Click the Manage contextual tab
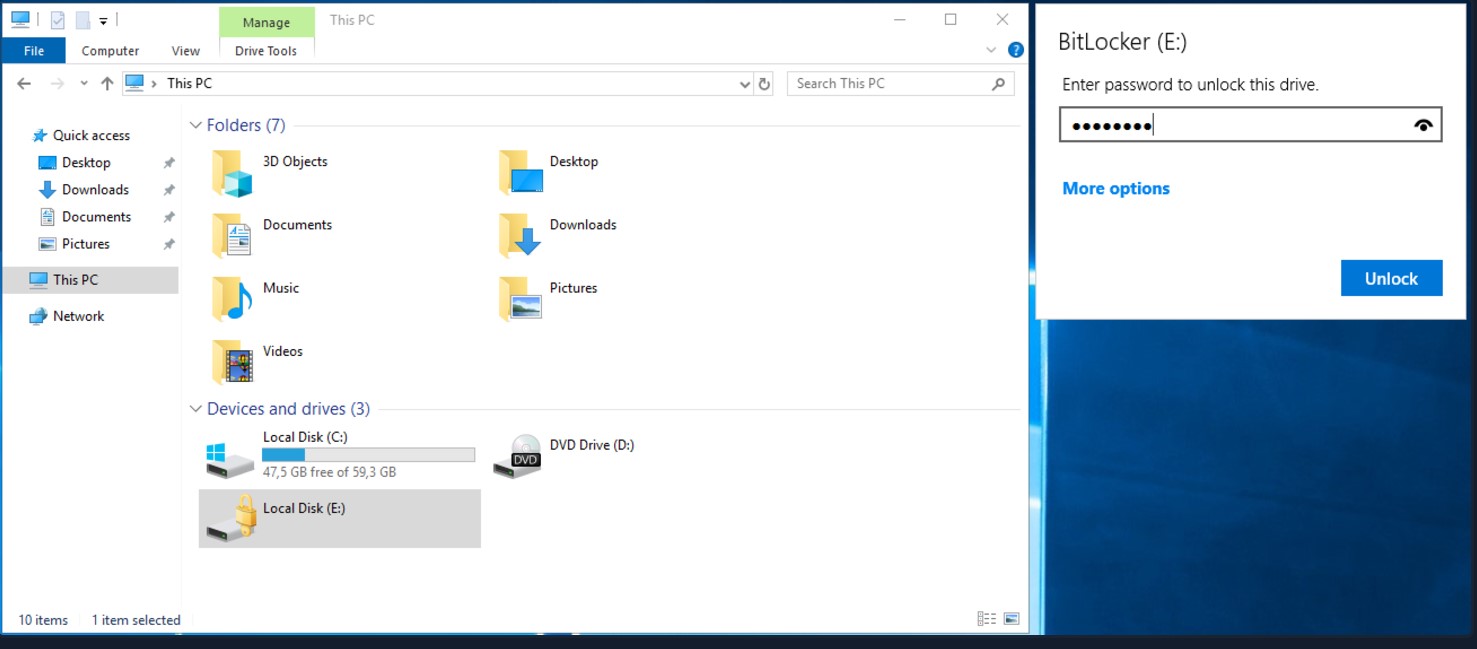The height and width of the screenshot is (649, 1477). [266, 22]
